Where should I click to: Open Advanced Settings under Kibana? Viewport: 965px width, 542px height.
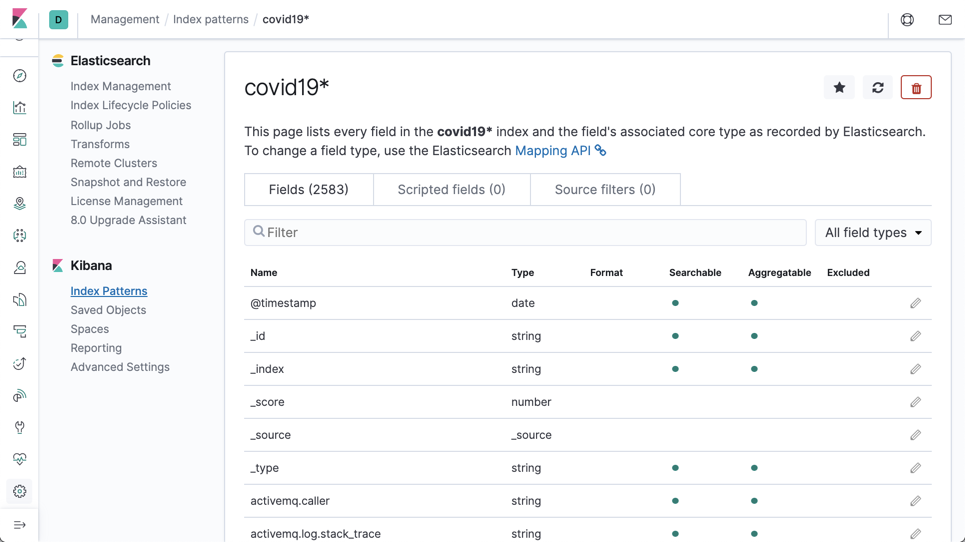coord(120,367)
